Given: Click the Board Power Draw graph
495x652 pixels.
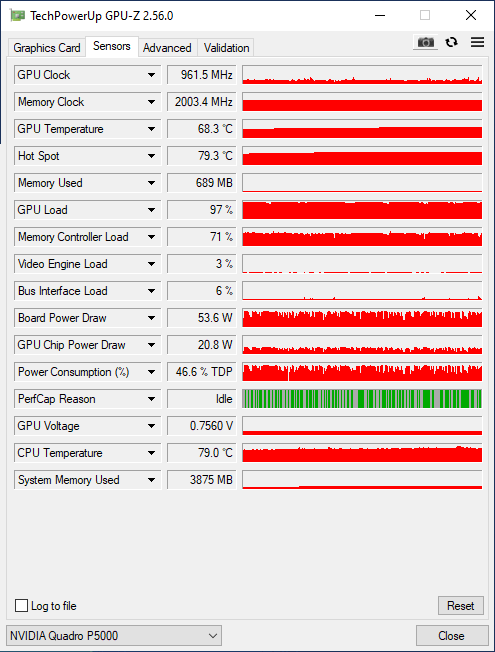Looking at the screenshot, I should pyautogui.click(x=362, y=318).
